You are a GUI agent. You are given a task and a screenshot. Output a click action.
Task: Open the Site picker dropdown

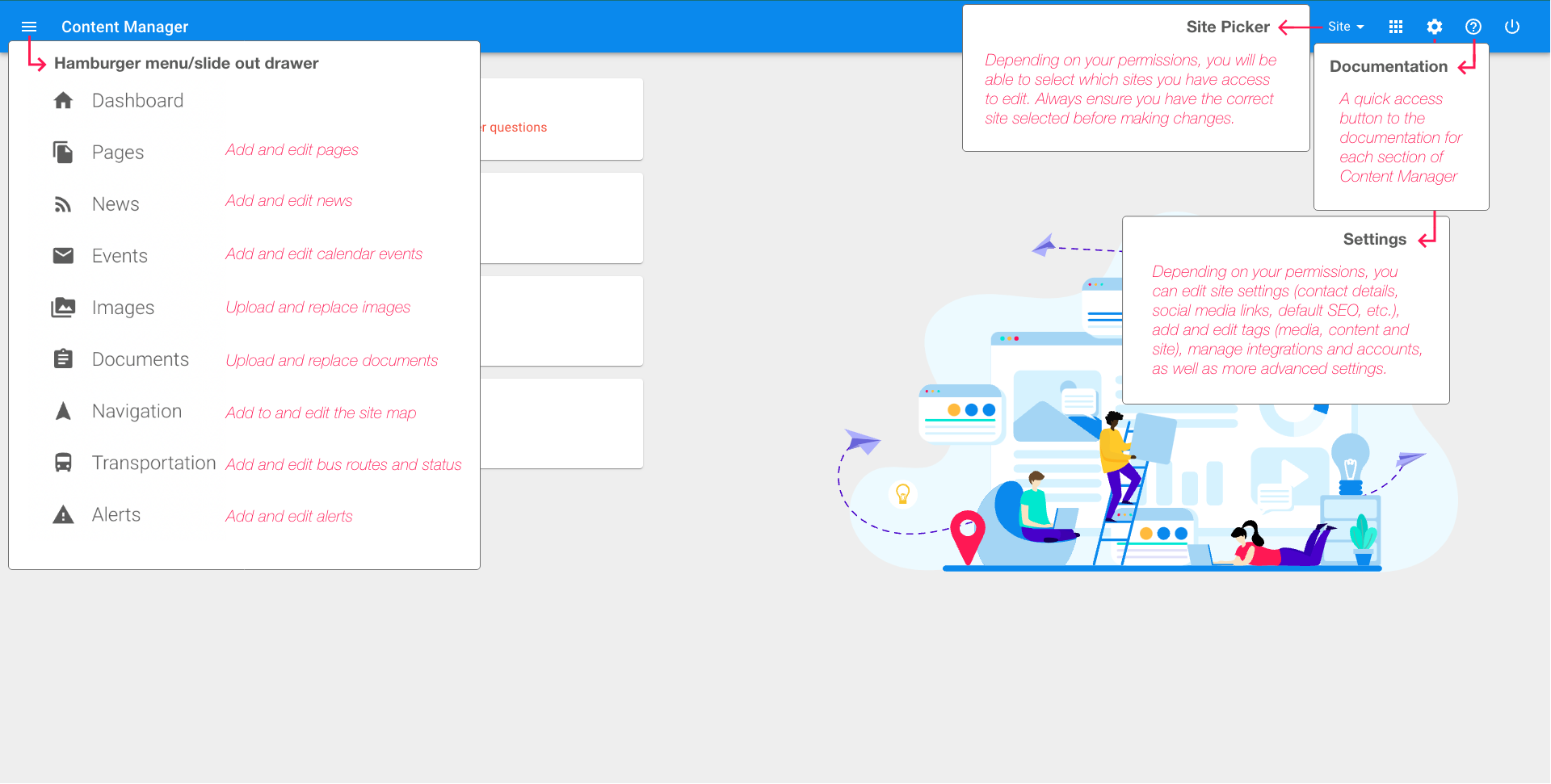(x=1344, y=27)
